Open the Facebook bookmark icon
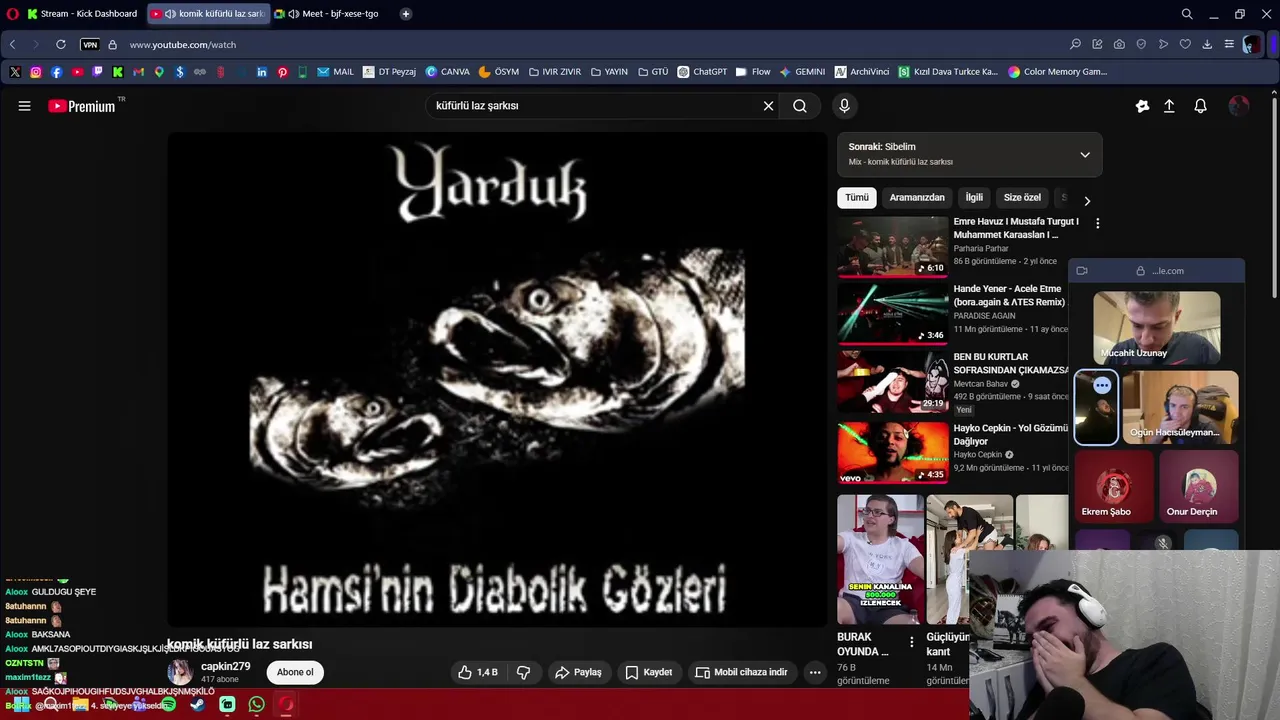 [x=56, y=72]
